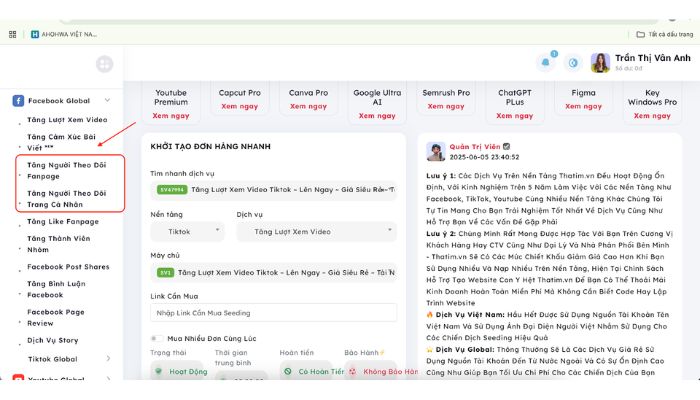The height and width of the screenshot is (400, 700).
Task: Click the Không Bảo Hành badge
Action: [x=371, y=371]
